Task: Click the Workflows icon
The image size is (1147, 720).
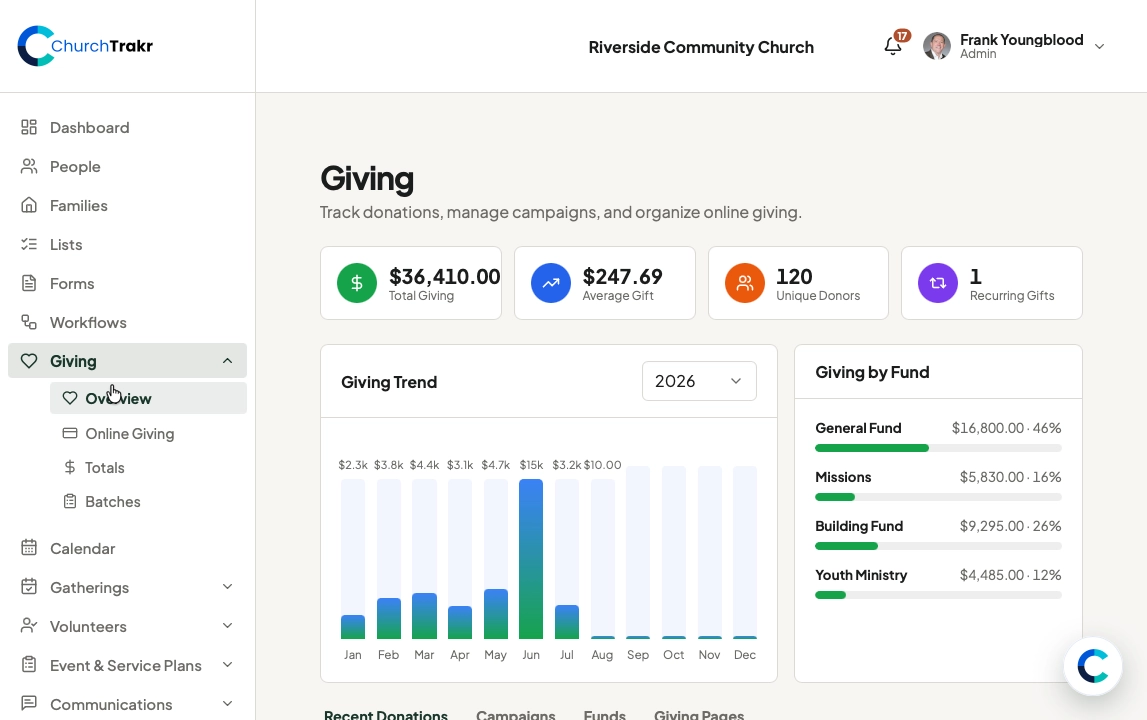Action: 29,322
